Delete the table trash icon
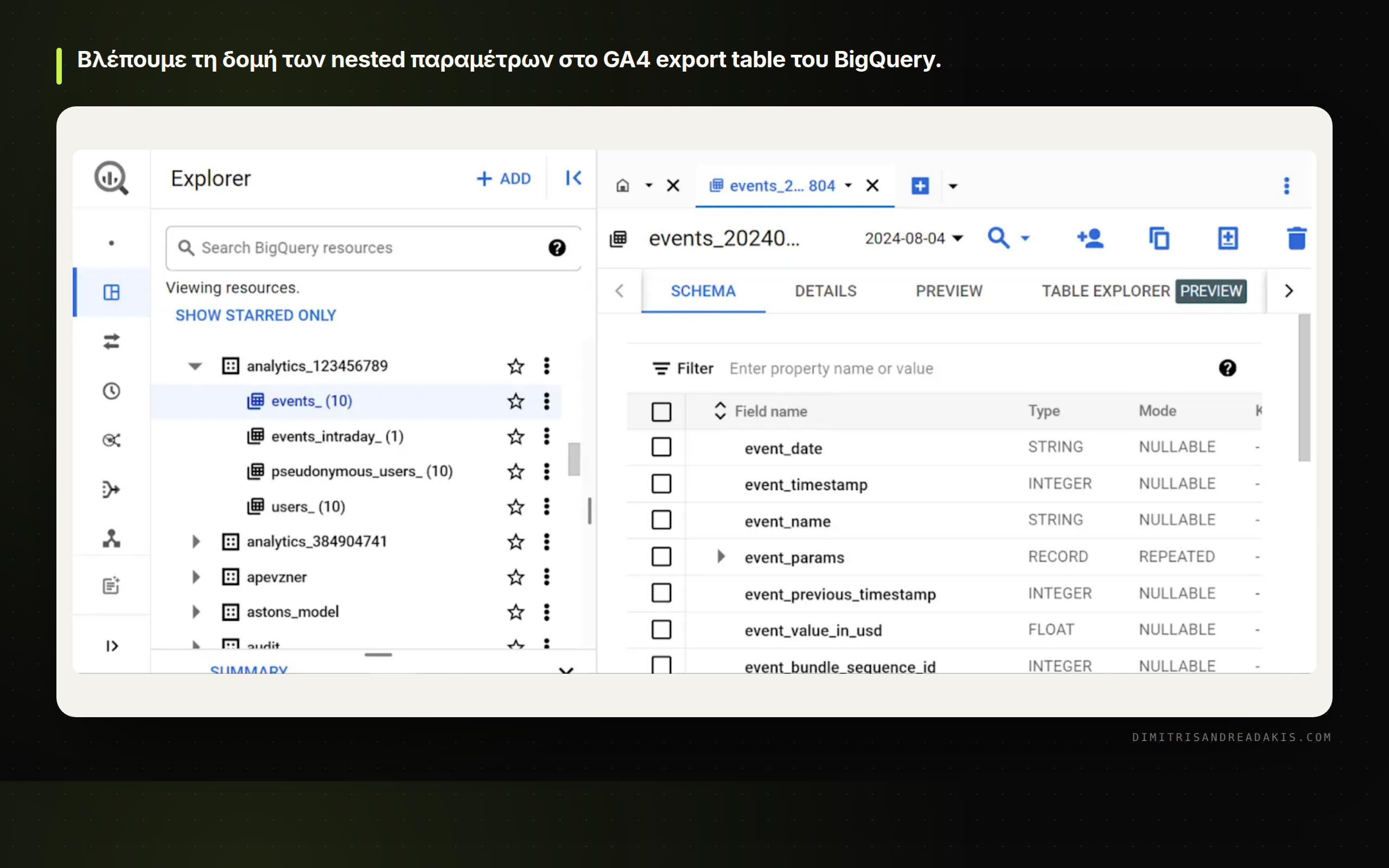Viewport: 1389px width, 868px height. click(1297, 238)
